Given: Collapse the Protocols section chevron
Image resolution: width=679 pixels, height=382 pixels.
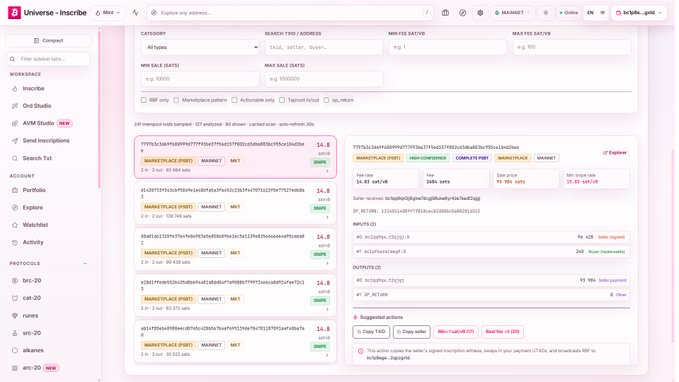Looking at the screenshot, I should coord(85,263).
